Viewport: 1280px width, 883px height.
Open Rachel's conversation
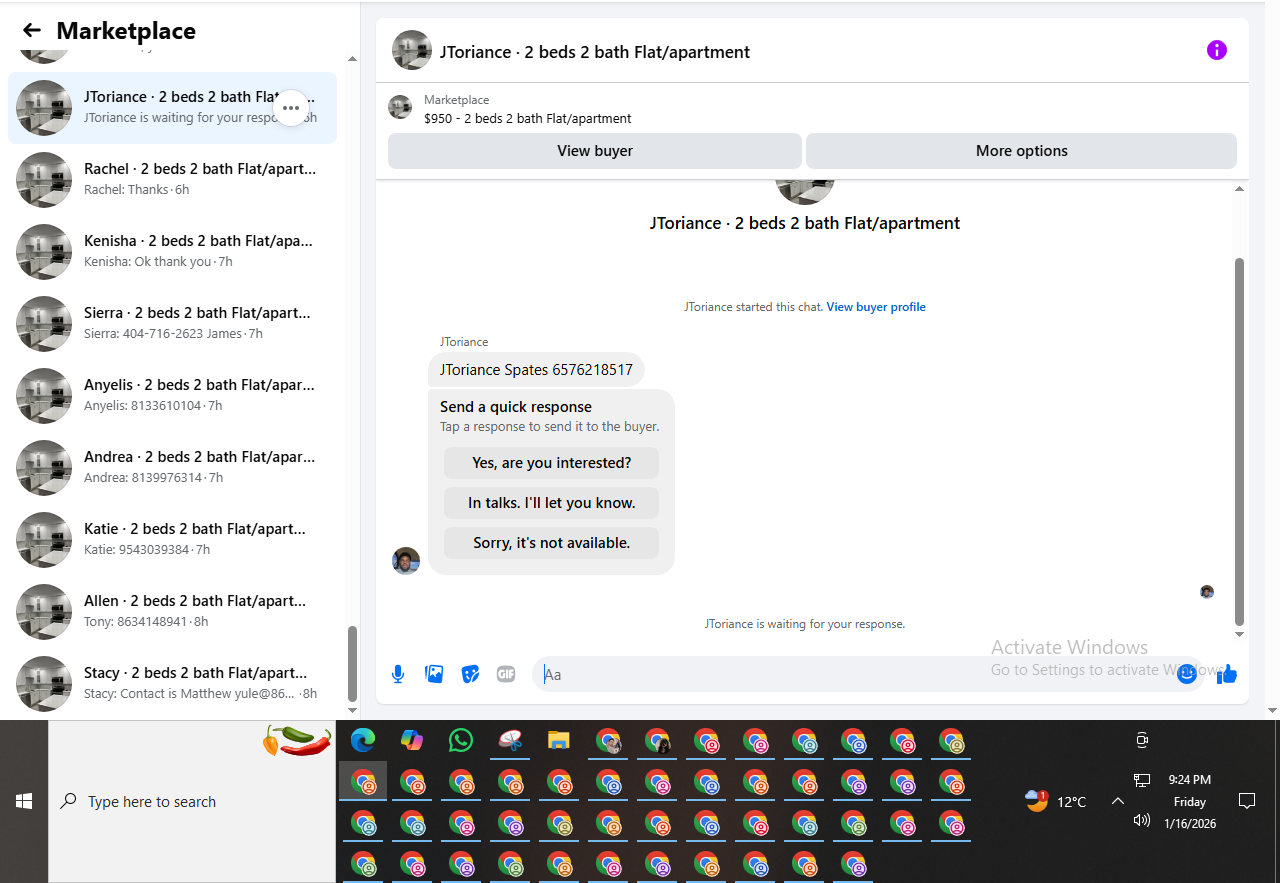172,180
